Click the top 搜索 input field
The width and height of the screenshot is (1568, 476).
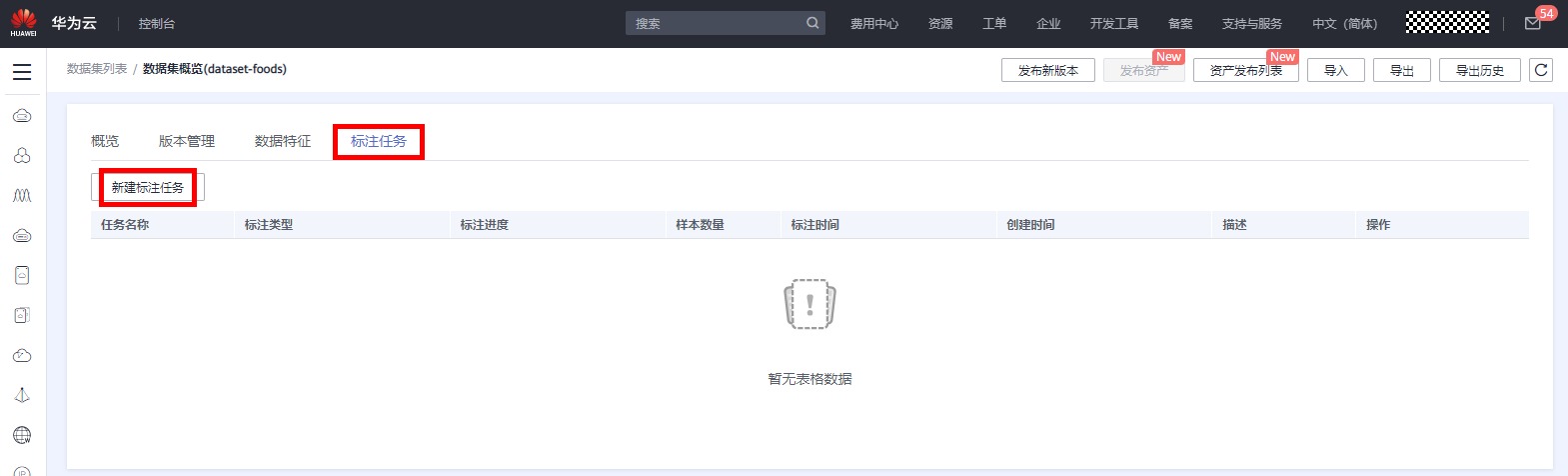coord(715,23)
